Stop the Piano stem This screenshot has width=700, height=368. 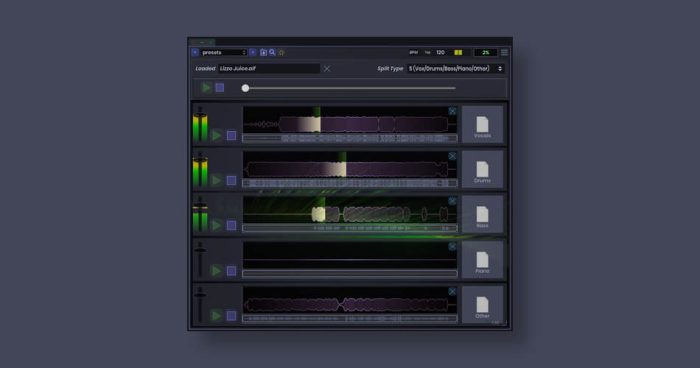(231, 271)
